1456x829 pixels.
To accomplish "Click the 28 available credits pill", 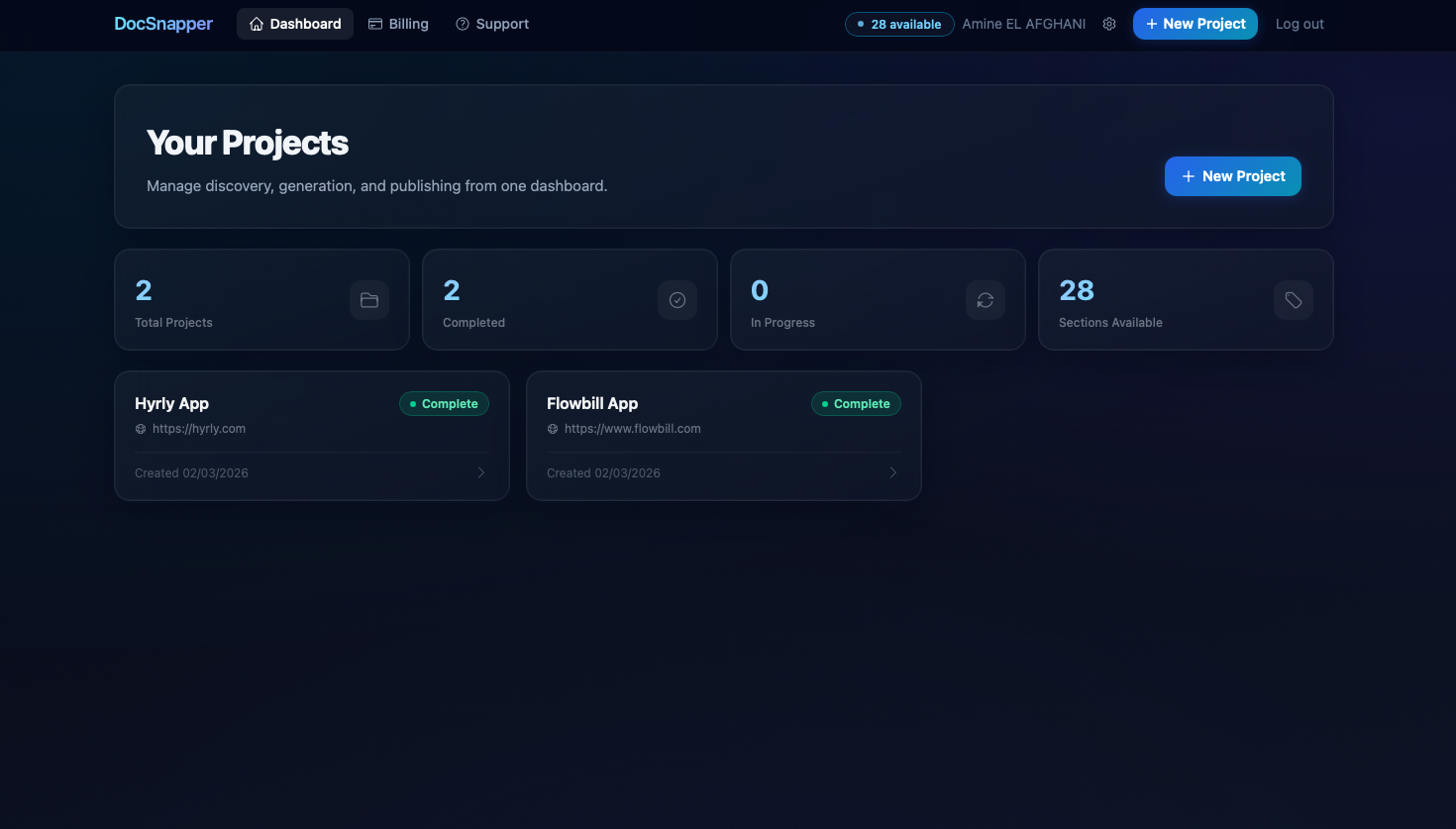I will click(x=899, y=24).
